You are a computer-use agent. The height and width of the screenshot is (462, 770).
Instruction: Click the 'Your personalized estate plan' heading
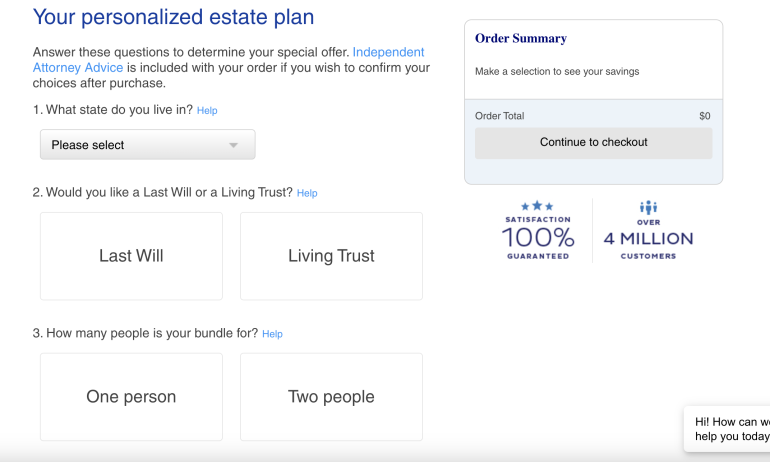click(173, 17)
